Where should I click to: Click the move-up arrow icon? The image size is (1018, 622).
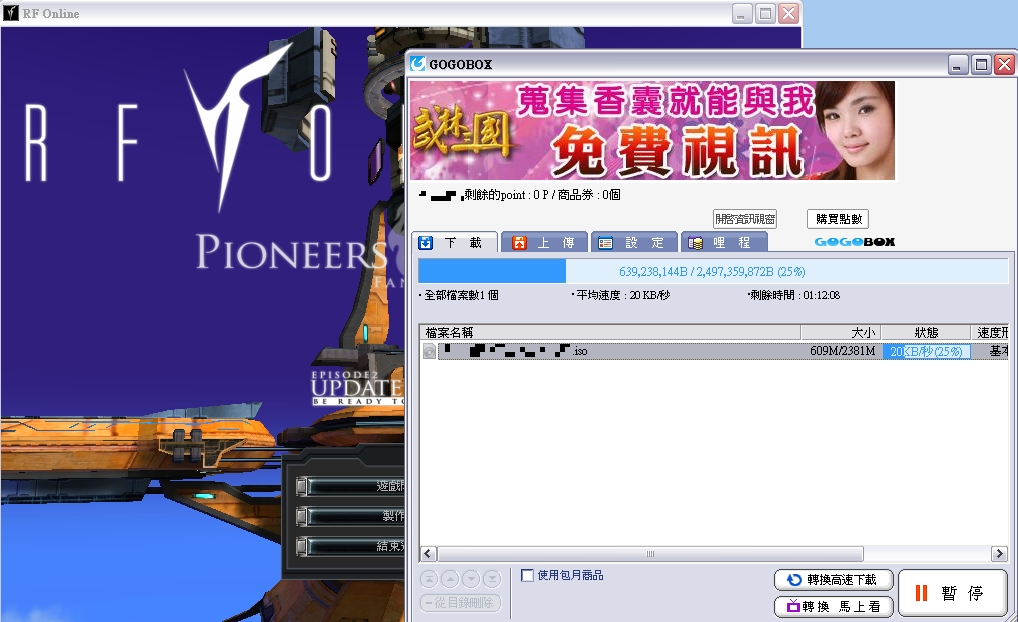click(450, 578)
